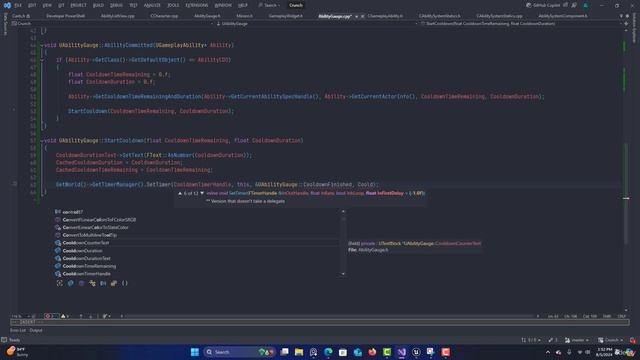Click the error count indicator
Screen dimensions: 640x360
(51, 316)
